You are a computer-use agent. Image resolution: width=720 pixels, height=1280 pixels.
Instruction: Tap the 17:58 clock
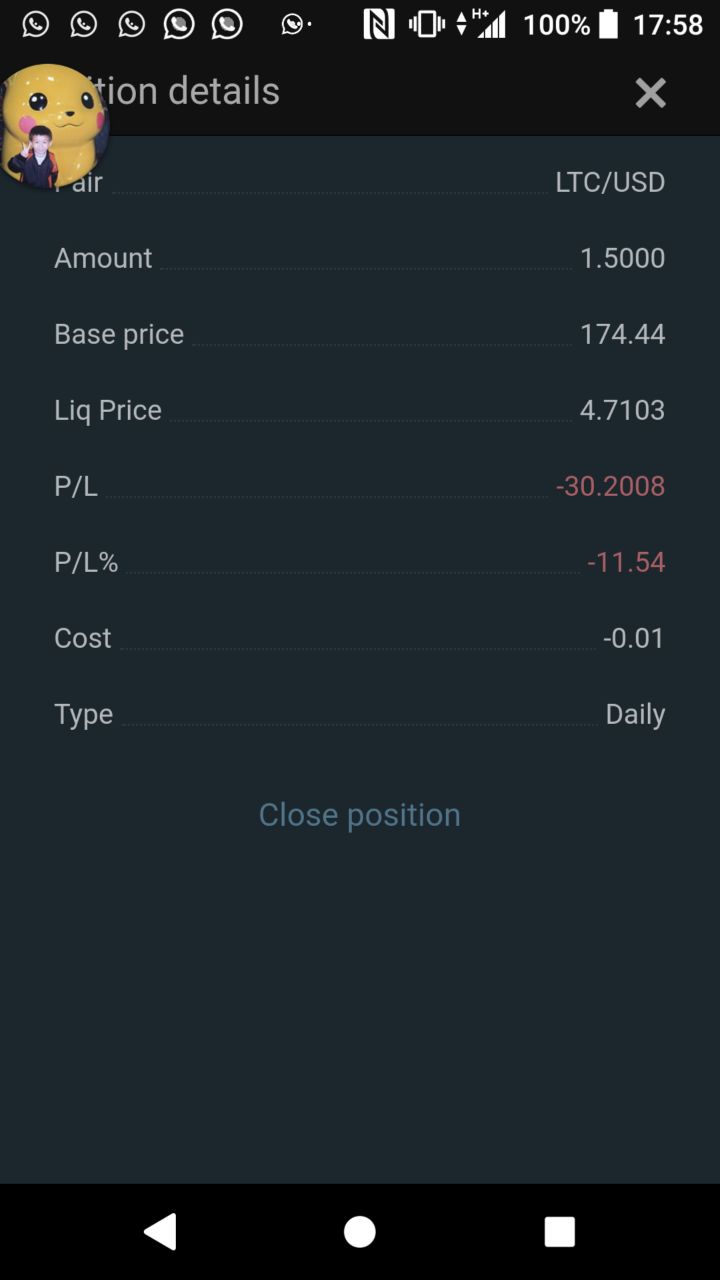click(668, 24)
